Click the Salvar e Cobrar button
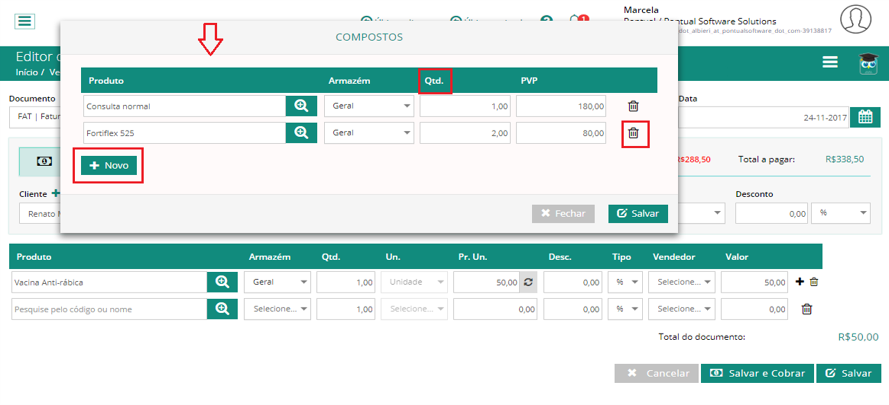 point(757,373)
